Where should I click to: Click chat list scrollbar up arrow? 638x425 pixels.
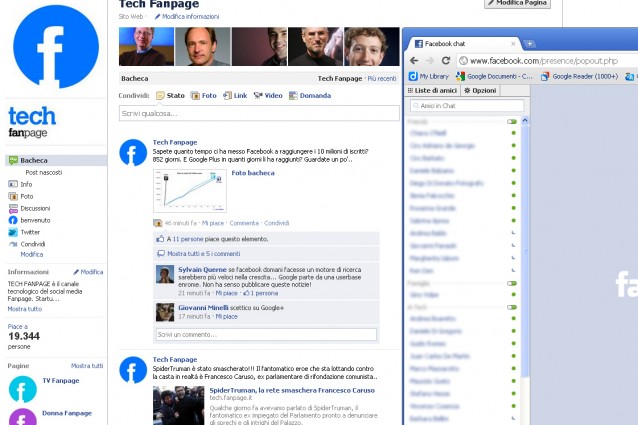pos(525,121)
